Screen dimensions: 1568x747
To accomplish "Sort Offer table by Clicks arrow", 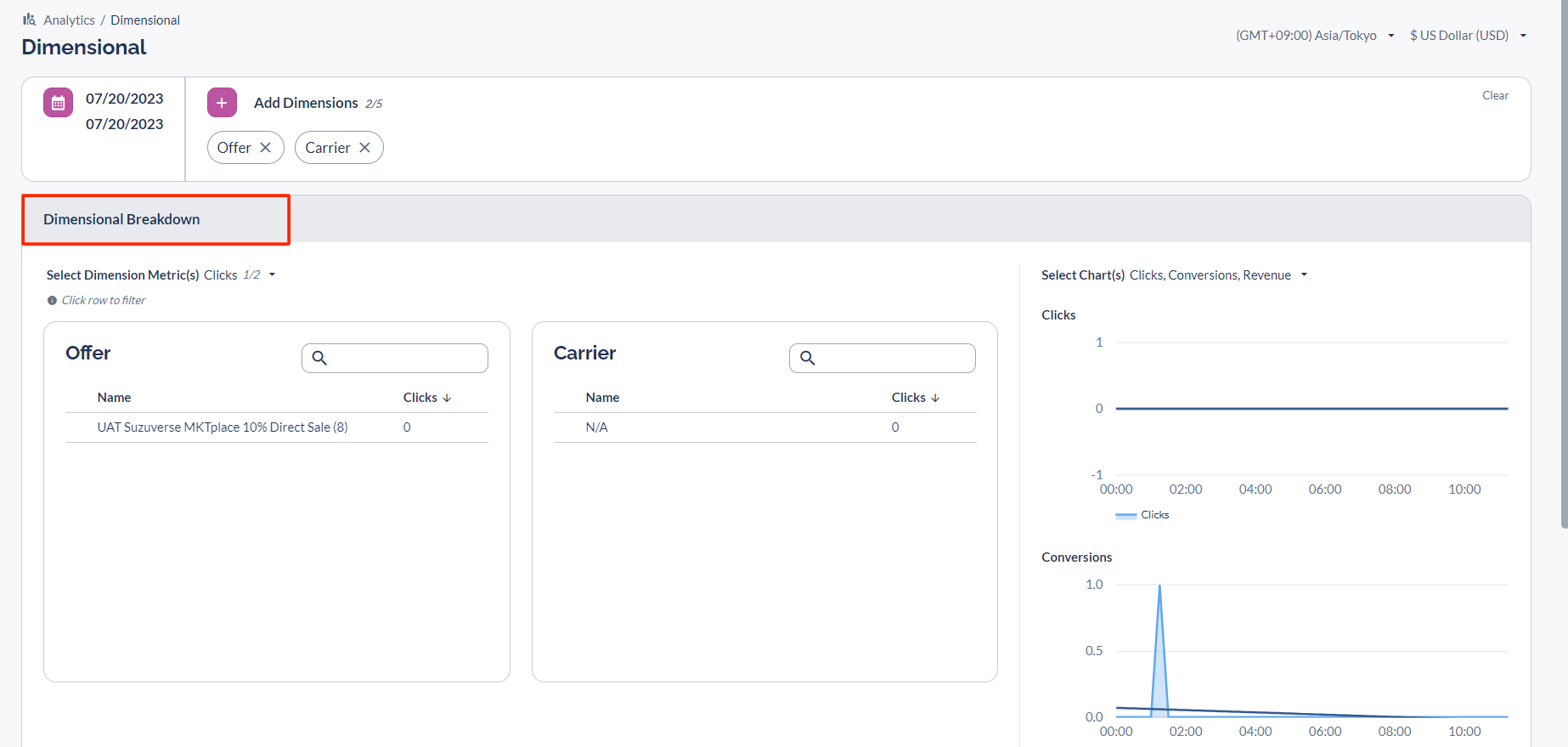I will [x=447, y=398].
